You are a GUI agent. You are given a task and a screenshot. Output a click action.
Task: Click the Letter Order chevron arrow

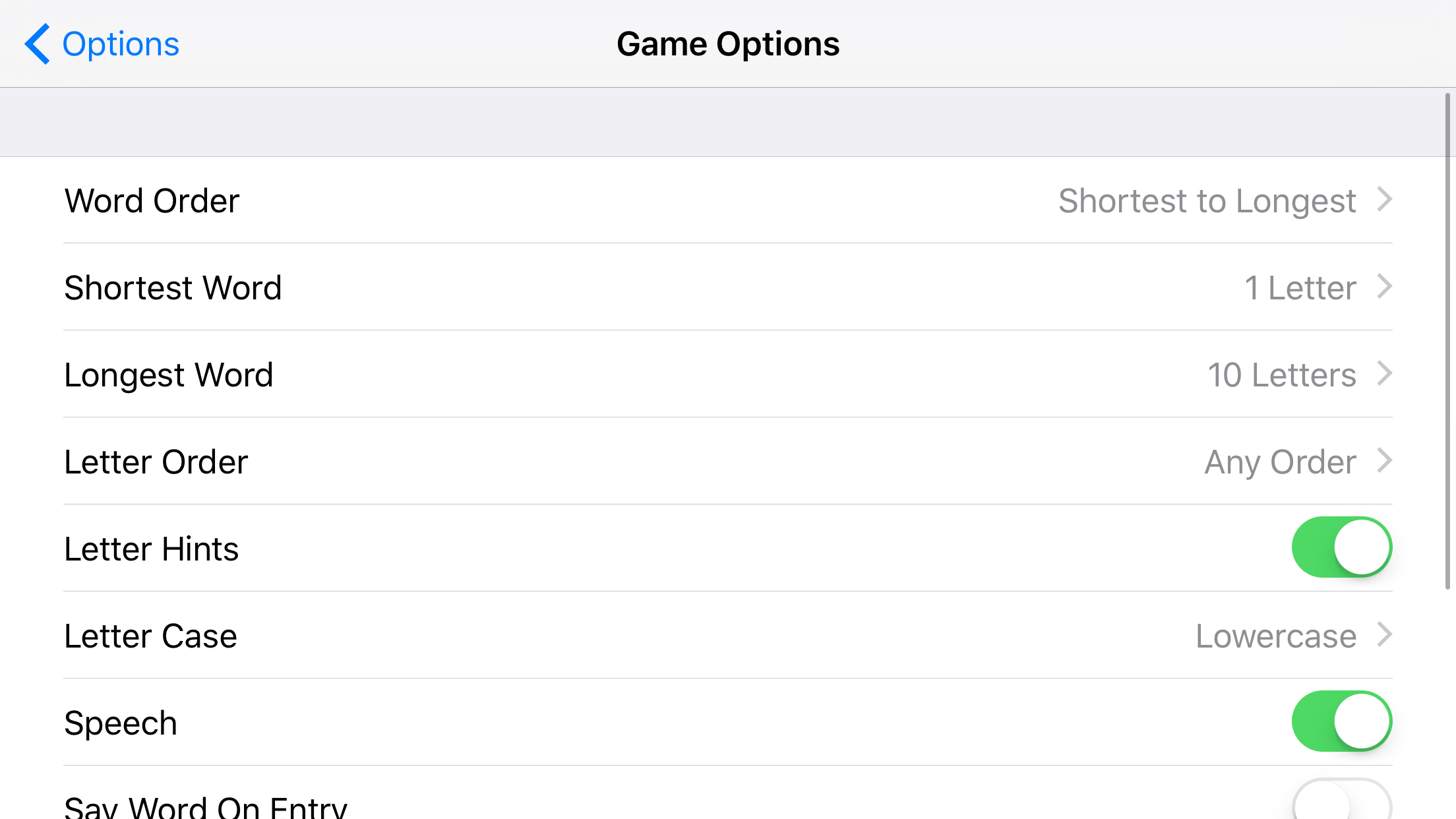pos(1384,460)
